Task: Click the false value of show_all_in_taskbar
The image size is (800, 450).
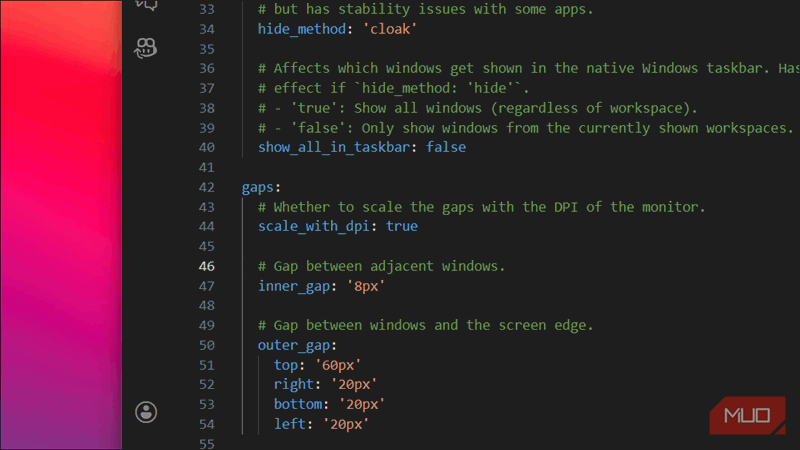Action: [446, 147]
